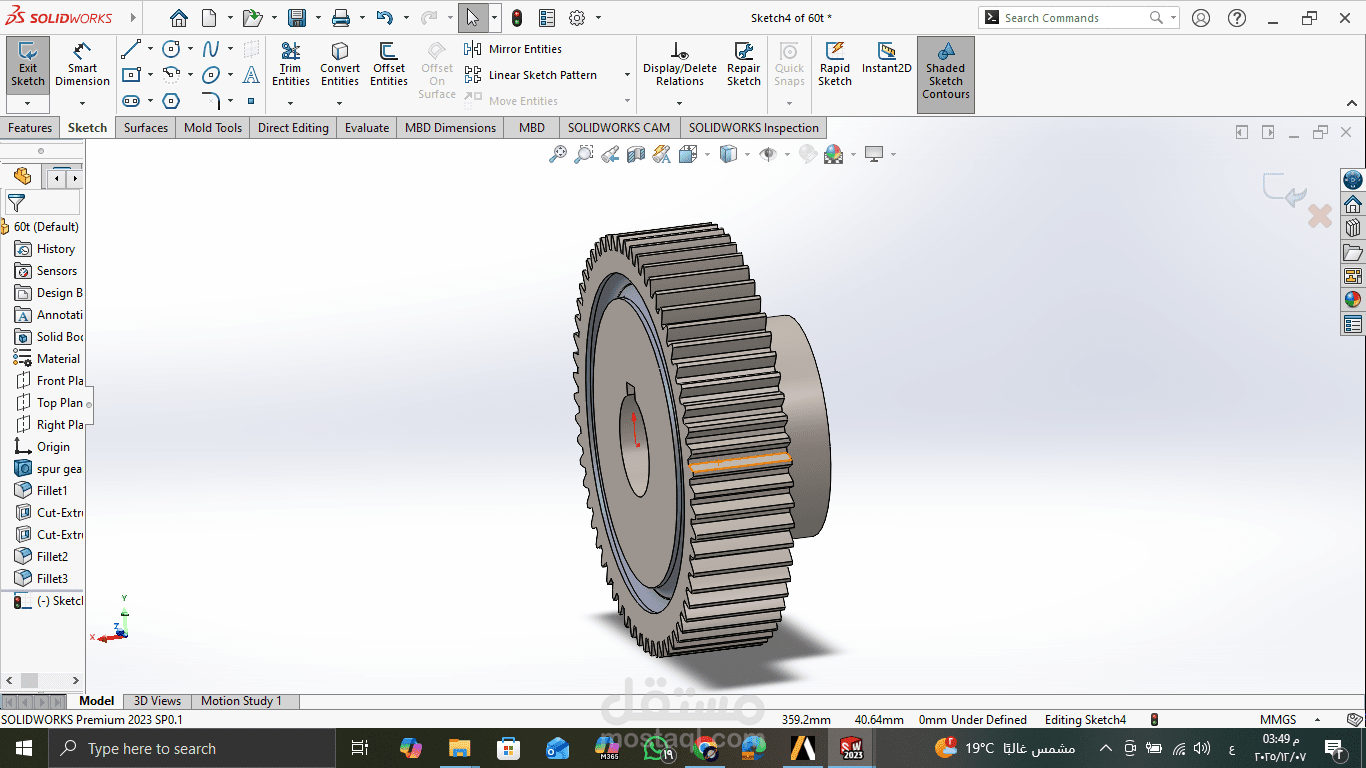1366x768 pixels.
Task: Open the Exit Sketch dropdown arrow
Action: click(x=27, y=103)
